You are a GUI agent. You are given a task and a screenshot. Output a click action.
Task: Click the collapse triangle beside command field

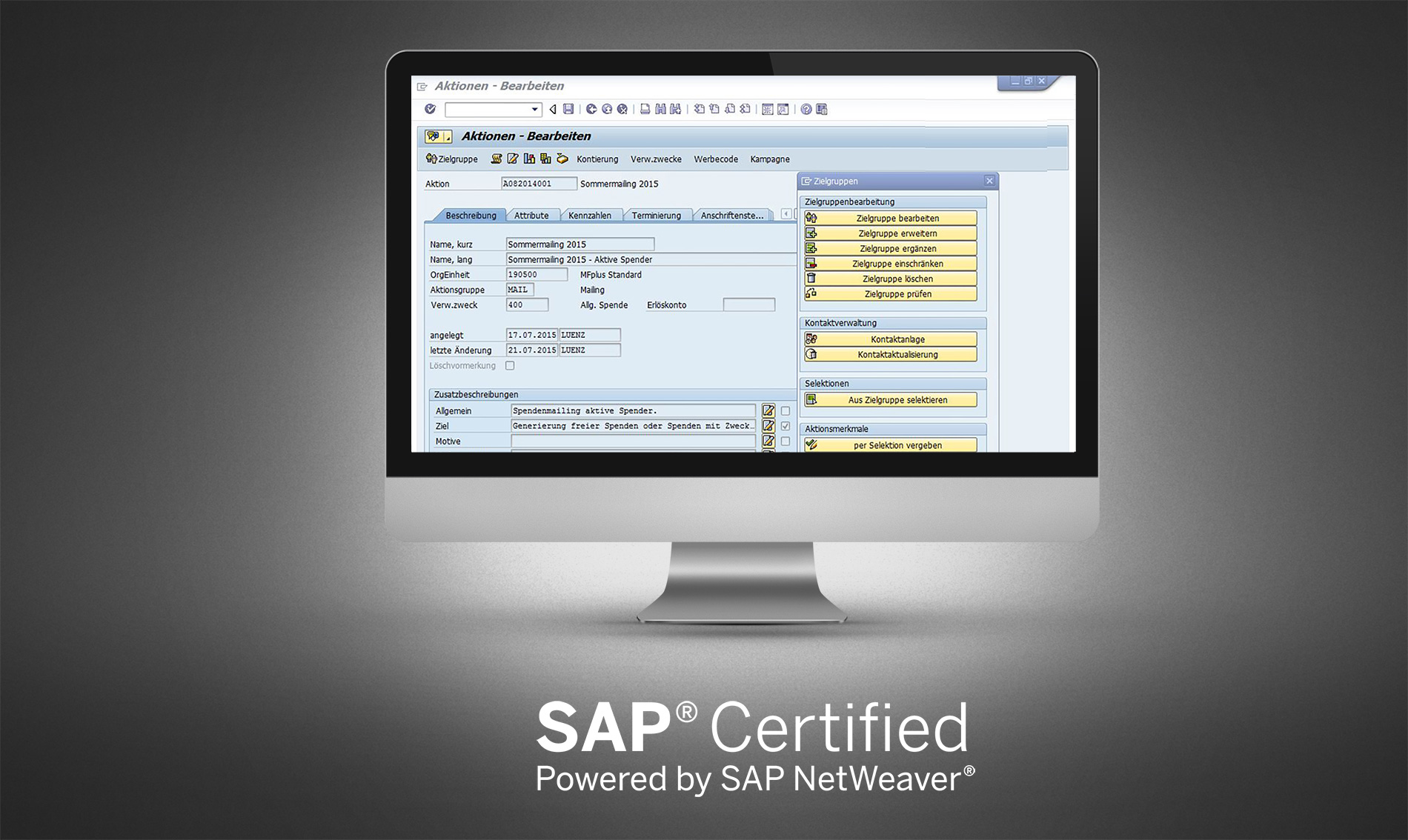552,109
